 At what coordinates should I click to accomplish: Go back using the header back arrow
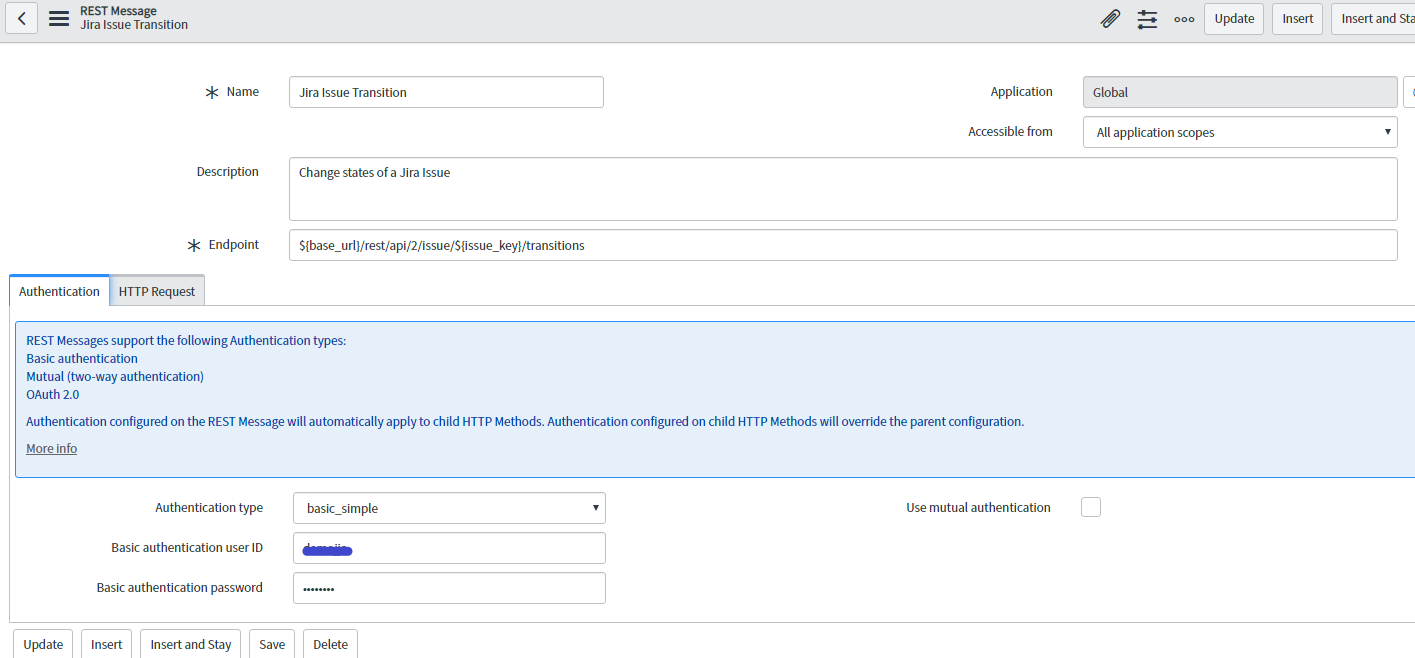pos(22,18)
